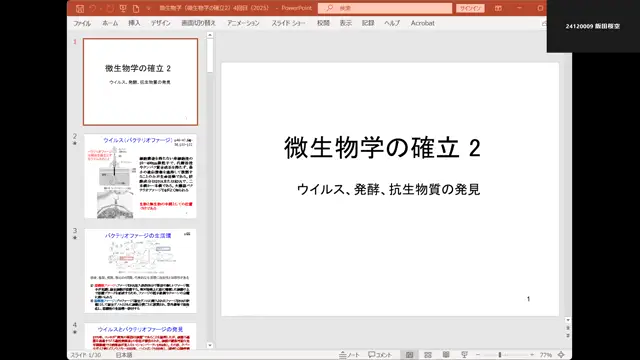The image size is (640, 360).
Task: Switch to Slide Sorter view icon
Action: tap(428, 355)
